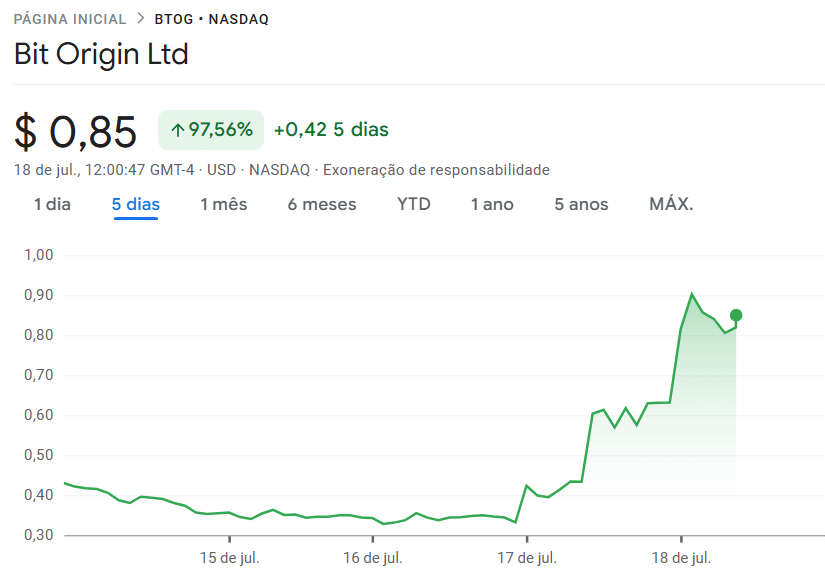Click the 97,56% percentage change badge
Viewport: 825px width, 580px height.
pyautogui.click(x=211, y=130)
